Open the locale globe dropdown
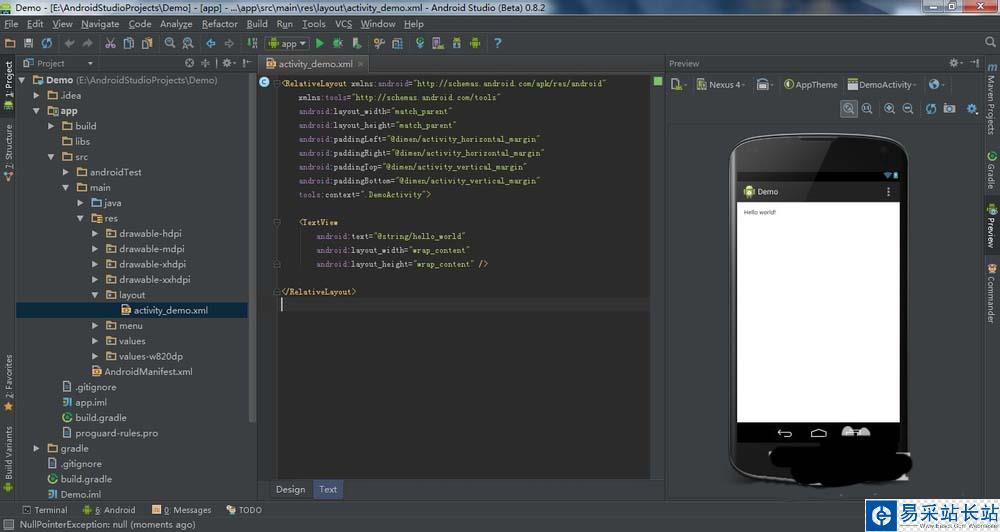The height and width of the screenshot is (532, 1000). coord(936,84)
